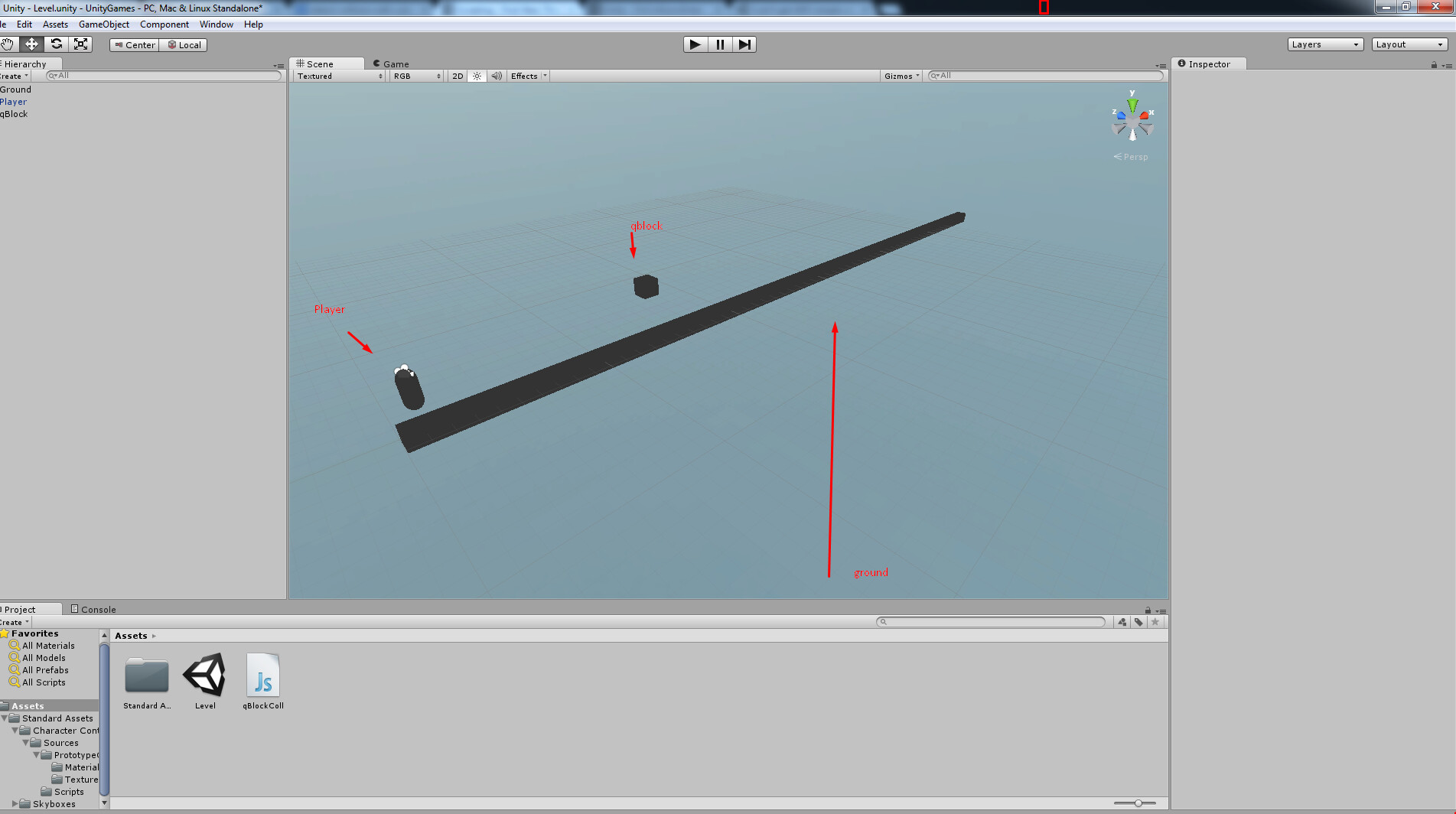Image resolution: width=1456 pixels, height=814 pixels.
Task: Toggle Center pivot mode button
Action: click(135, 45)
